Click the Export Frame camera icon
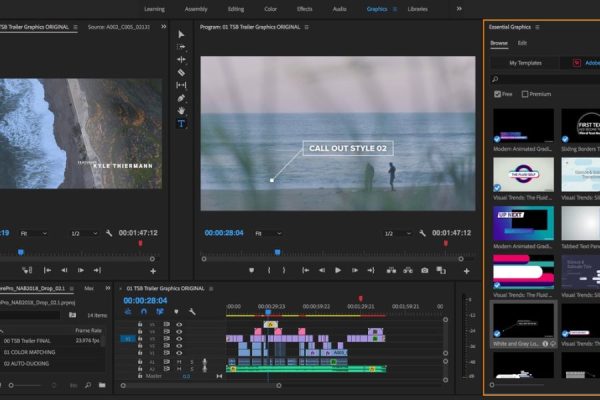 (x=425, y=270)
